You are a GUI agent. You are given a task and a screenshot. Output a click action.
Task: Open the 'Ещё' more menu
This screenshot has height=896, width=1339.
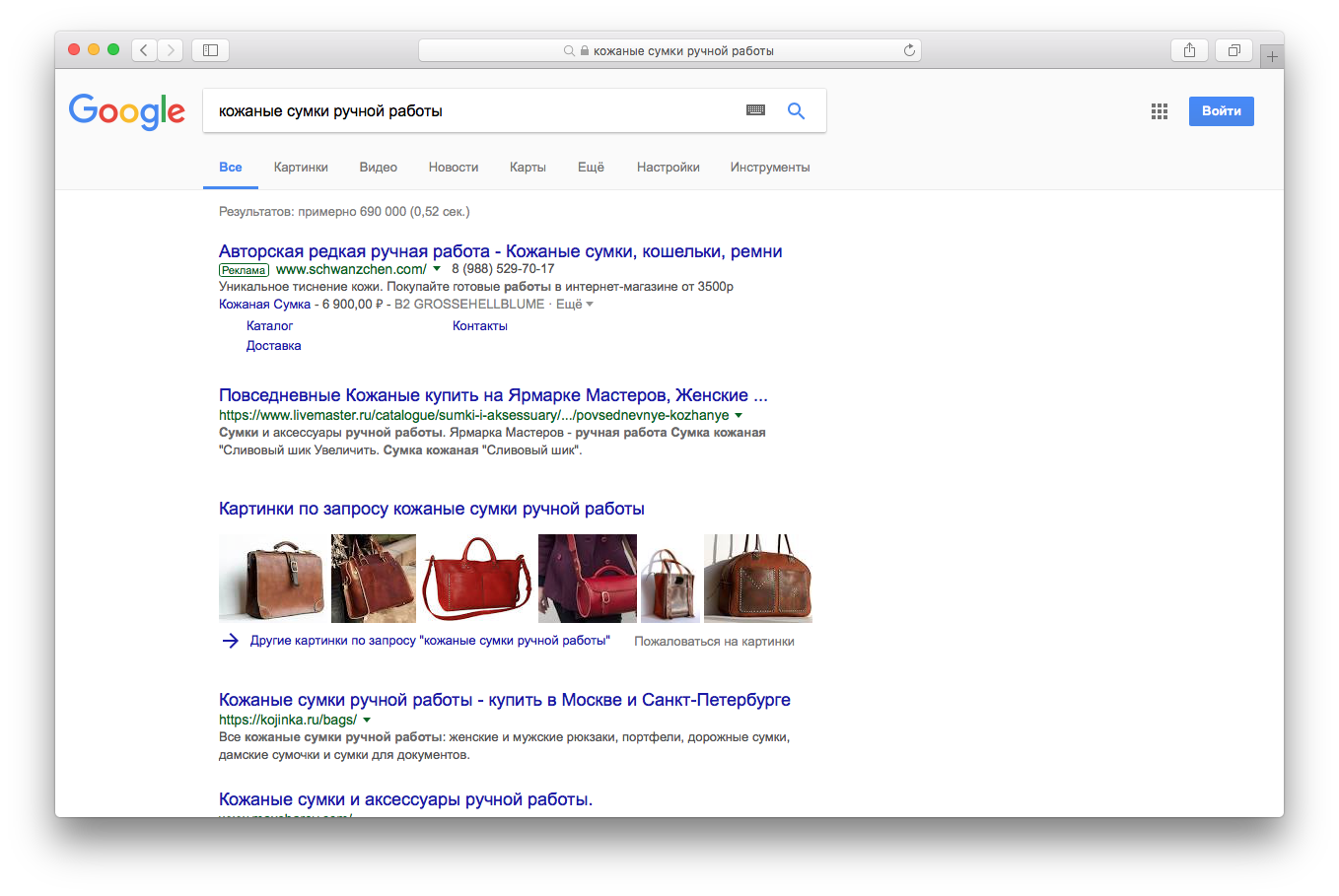(x=591, y=168)
